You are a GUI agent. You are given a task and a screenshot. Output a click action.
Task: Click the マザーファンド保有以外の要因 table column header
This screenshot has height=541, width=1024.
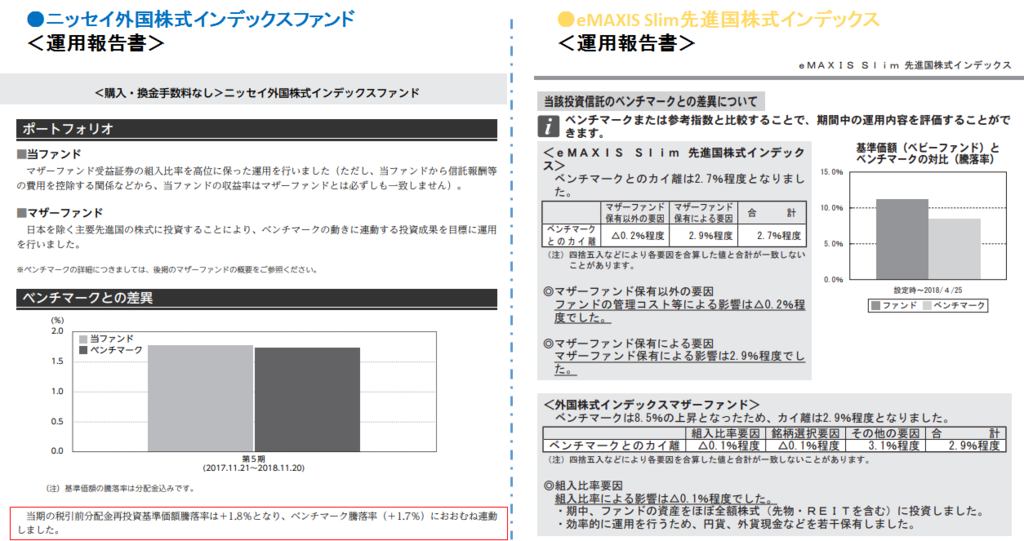(x=635, y=213)
